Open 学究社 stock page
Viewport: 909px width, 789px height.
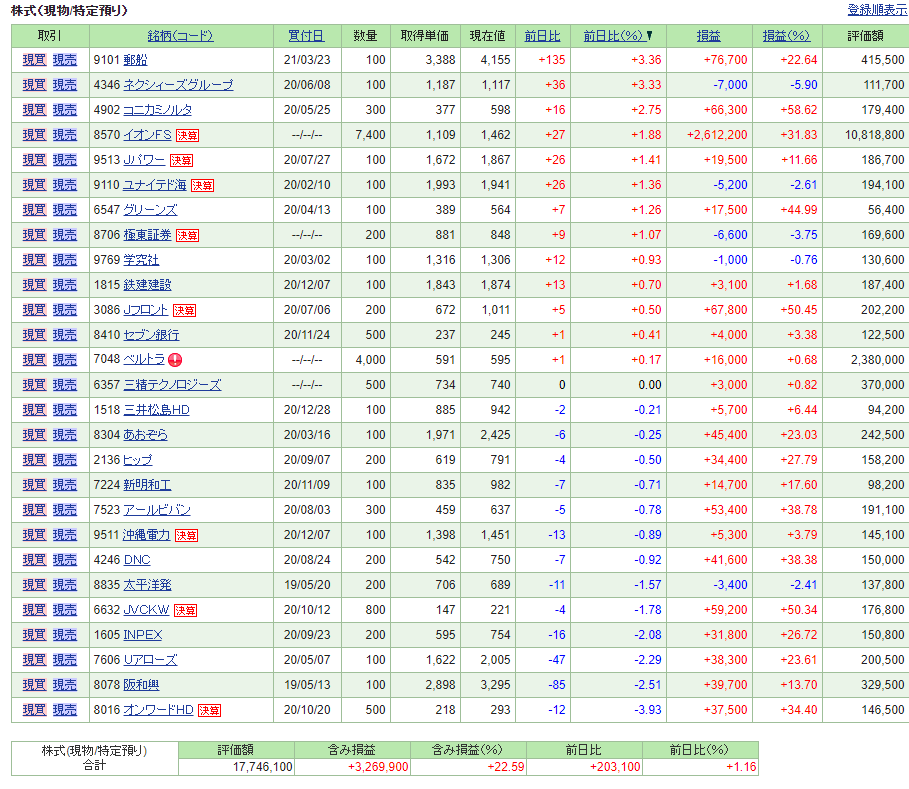click(x=141, y=260)
